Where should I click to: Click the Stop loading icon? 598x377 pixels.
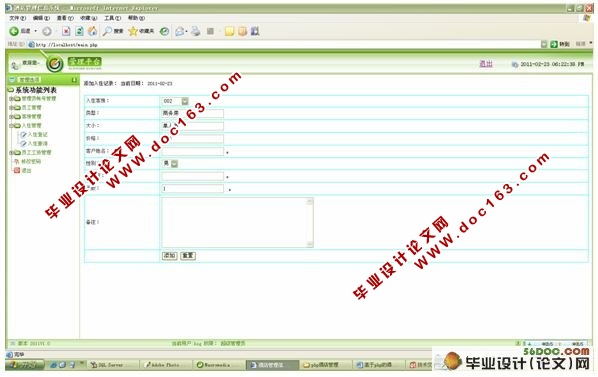tap(66, 31)
